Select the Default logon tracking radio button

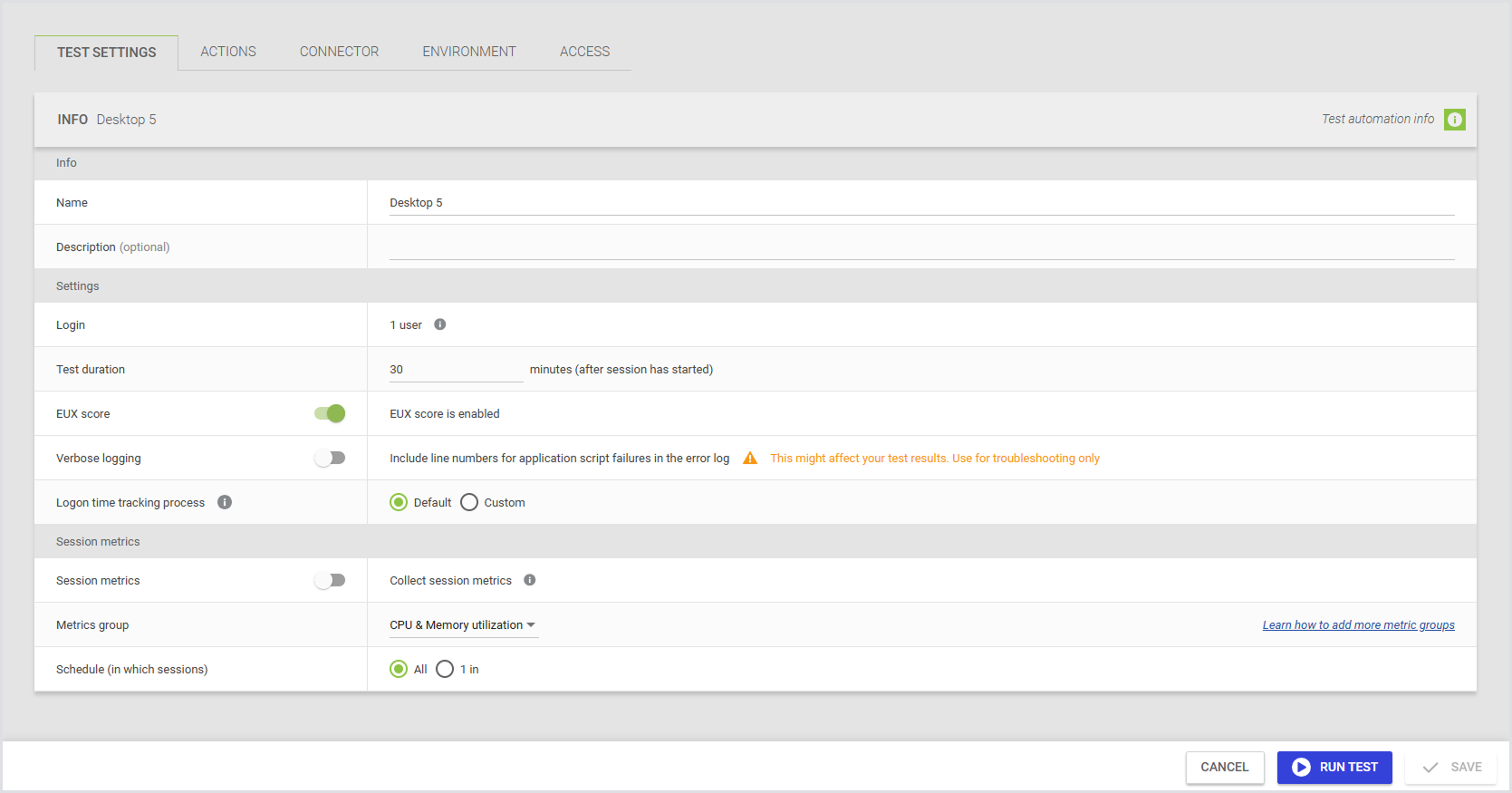399,502
